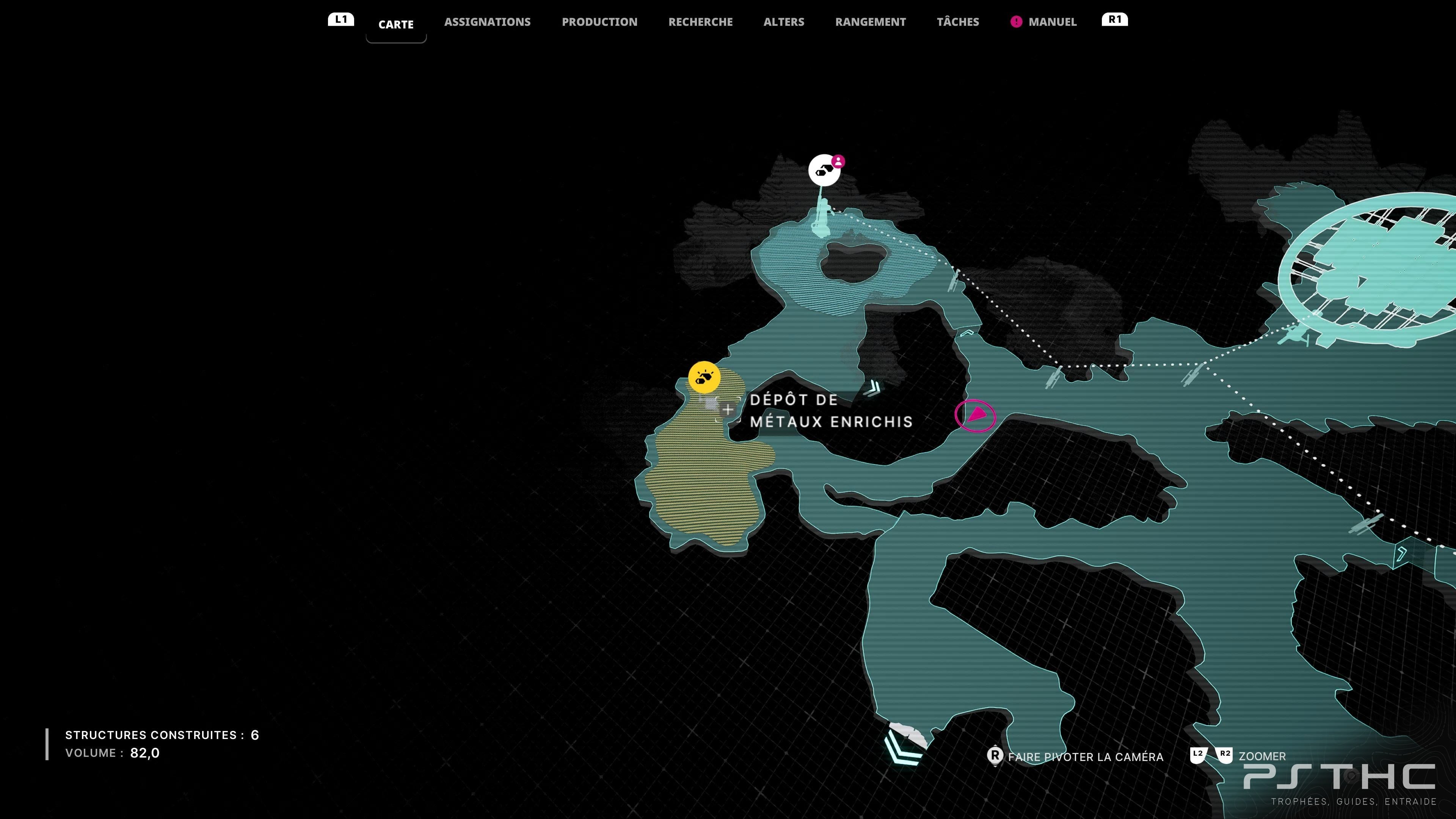Select the RECHERCHE tab
1456x819 pixels.
click(700, 22)
